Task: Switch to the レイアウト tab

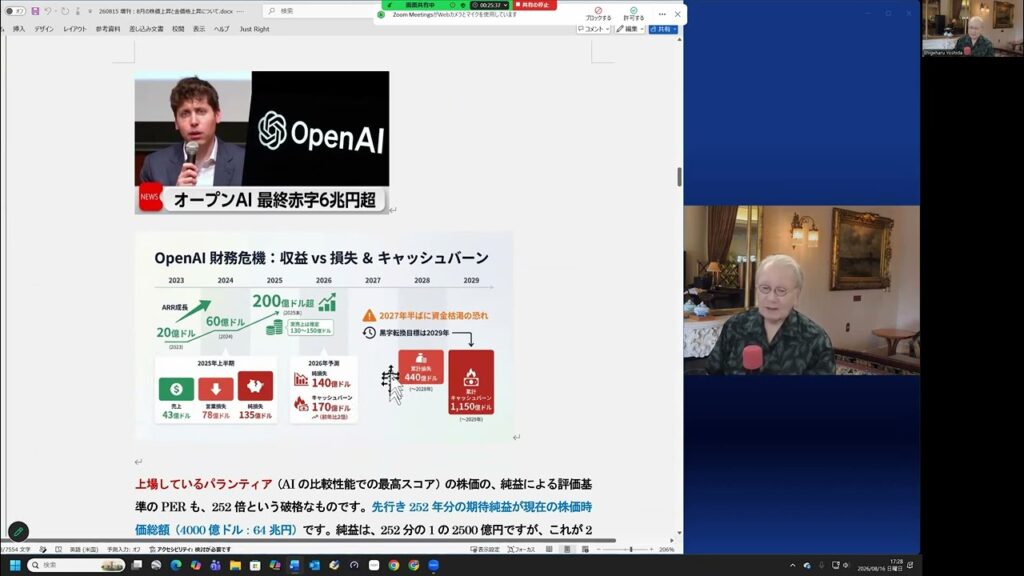Action: coord(74,29)
